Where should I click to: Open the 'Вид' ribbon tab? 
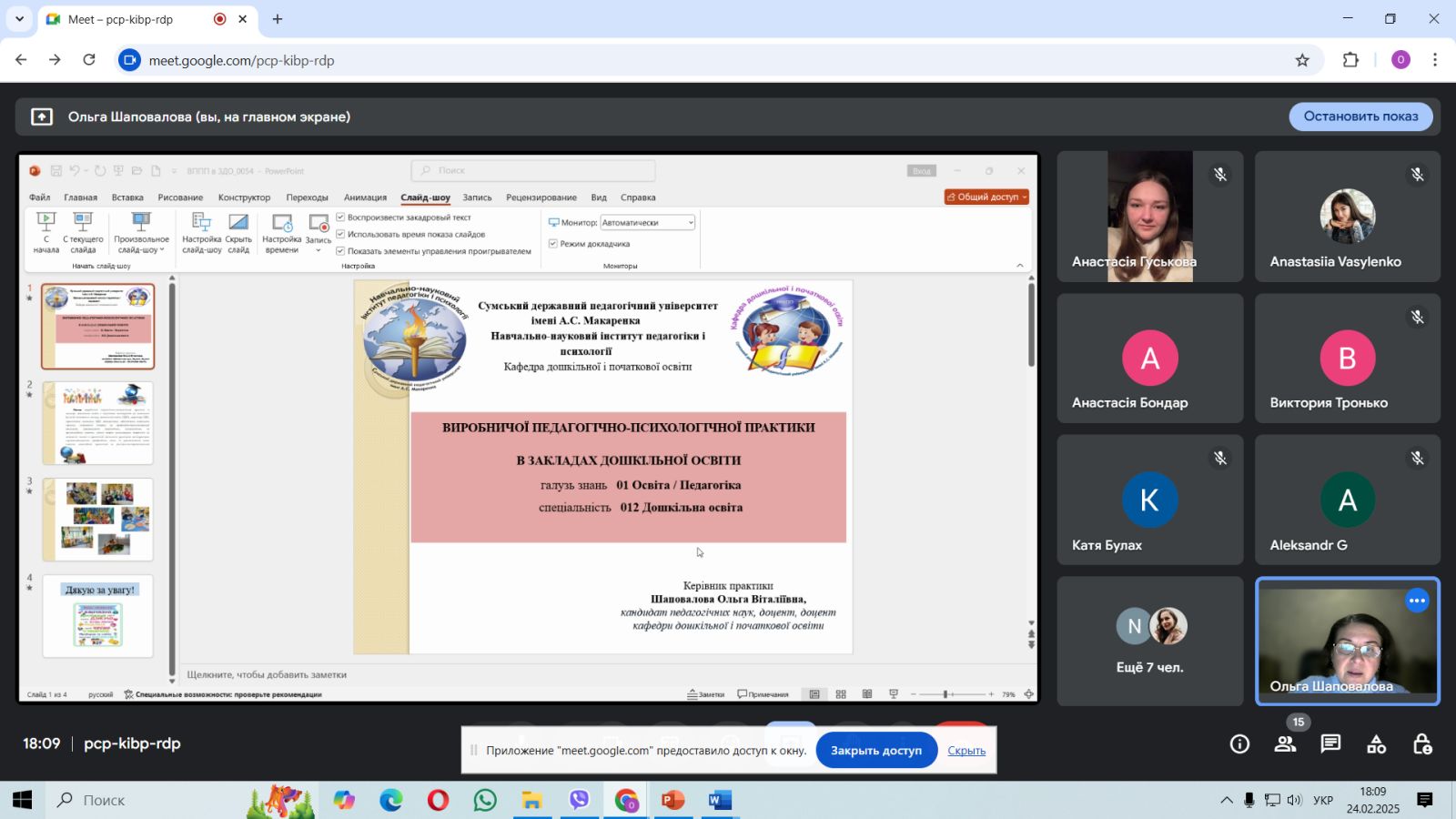point(598,197)
